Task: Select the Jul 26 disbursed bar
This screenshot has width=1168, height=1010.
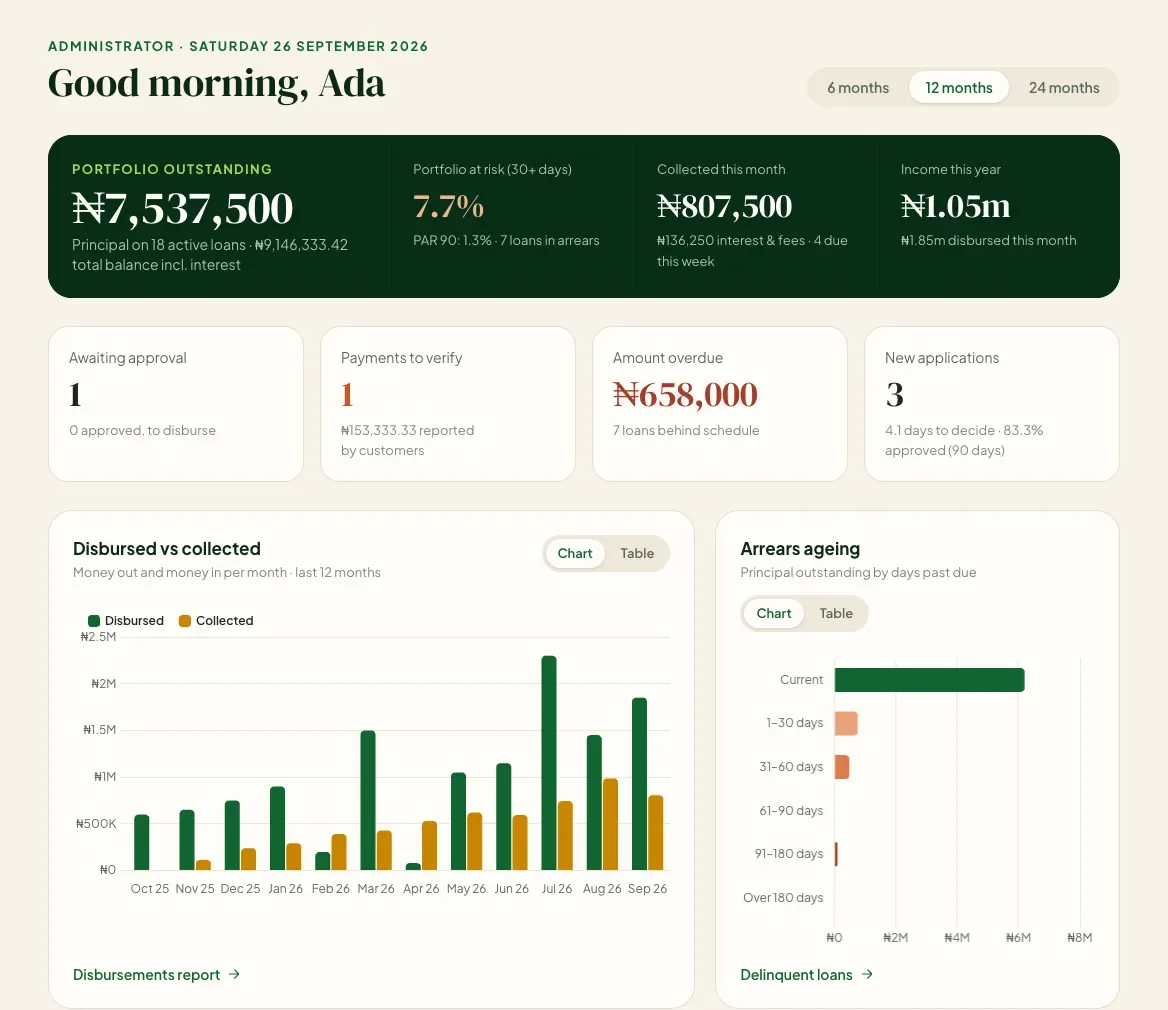Action: click(549, 763)
